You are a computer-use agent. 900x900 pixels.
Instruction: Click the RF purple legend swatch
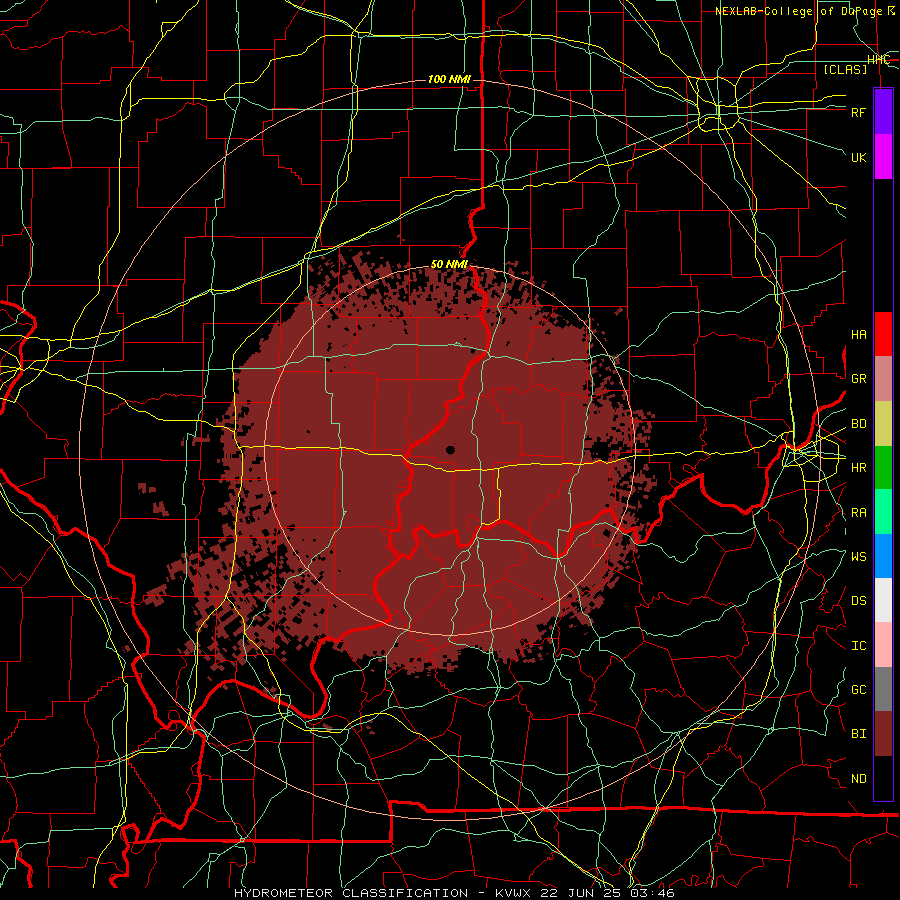[x=883, y=112]
